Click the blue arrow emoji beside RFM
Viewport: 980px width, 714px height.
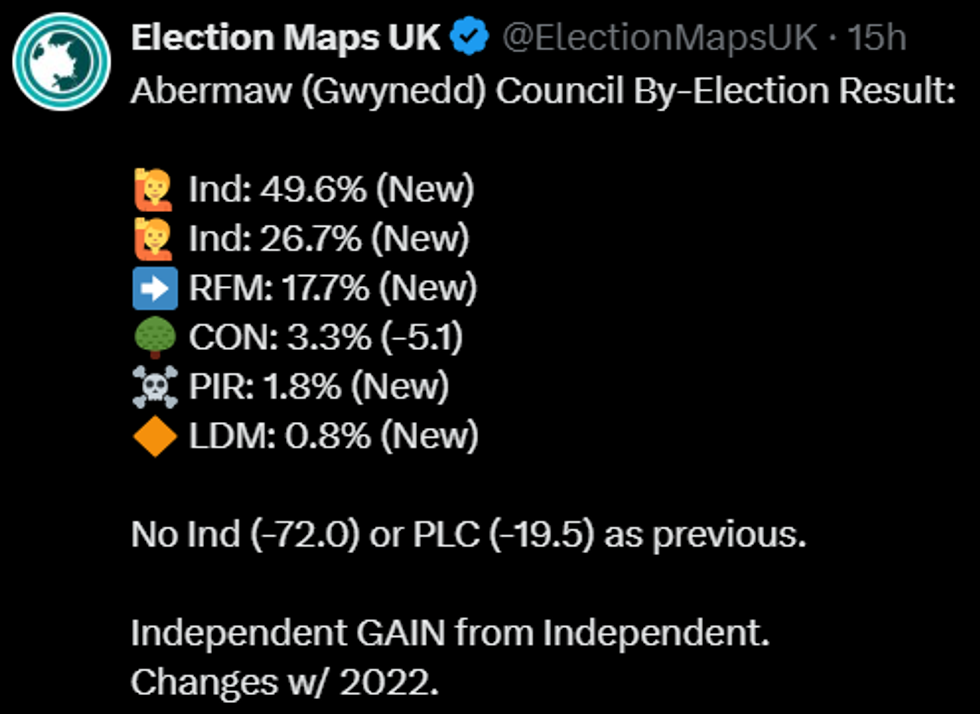coord(154,288)
